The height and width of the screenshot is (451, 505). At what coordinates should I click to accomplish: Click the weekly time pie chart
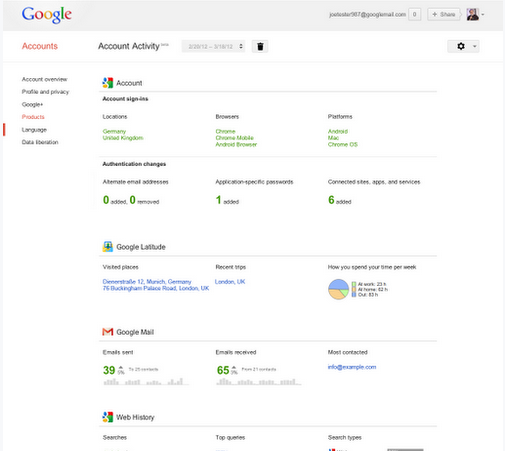[338, 289]
